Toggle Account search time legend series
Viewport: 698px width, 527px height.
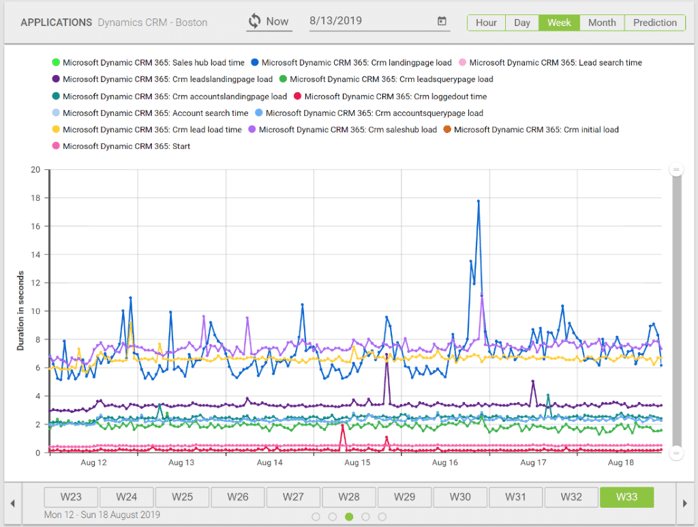pos(150,113)
